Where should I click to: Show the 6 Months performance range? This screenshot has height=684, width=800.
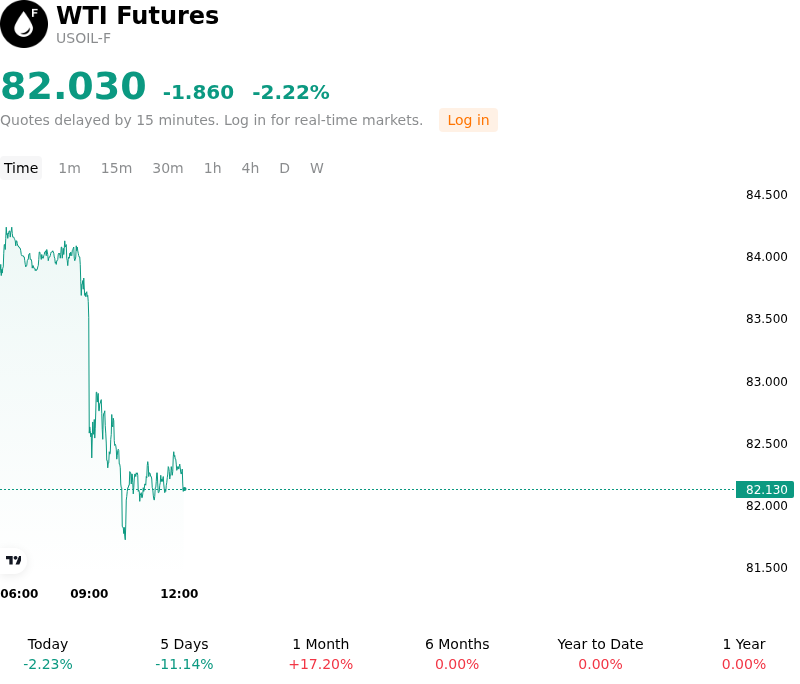click(x=457, y=654)
